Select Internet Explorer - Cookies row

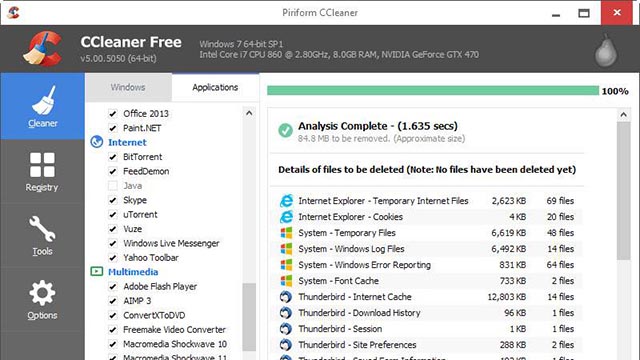427,217
